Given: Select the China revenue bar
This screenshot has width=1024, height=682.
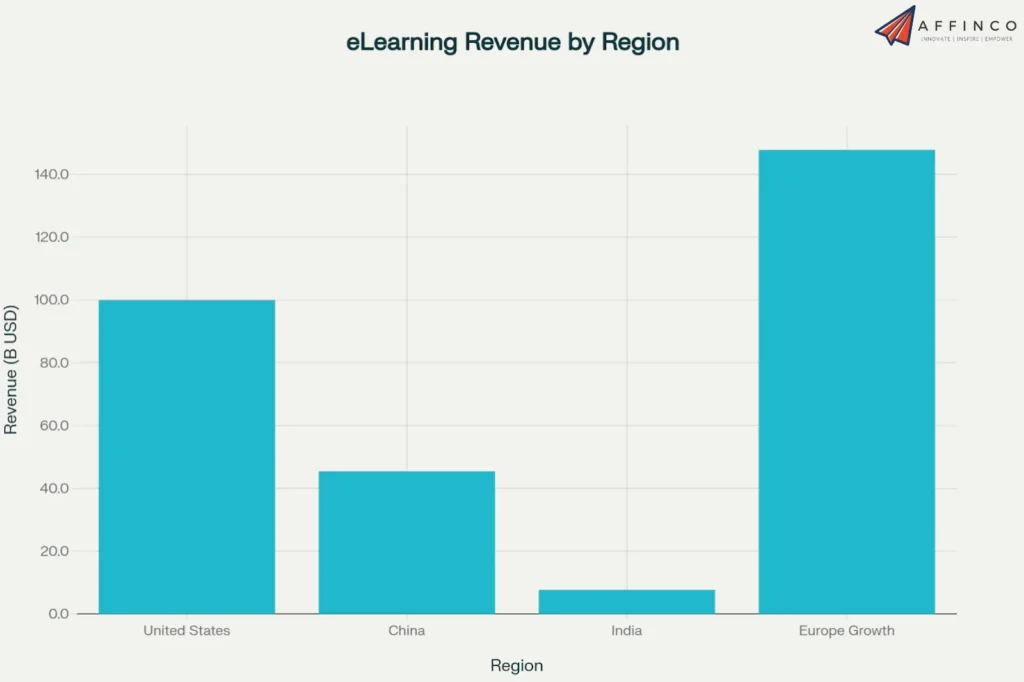Looking at the screenshot, I should [x=406, y=540].
